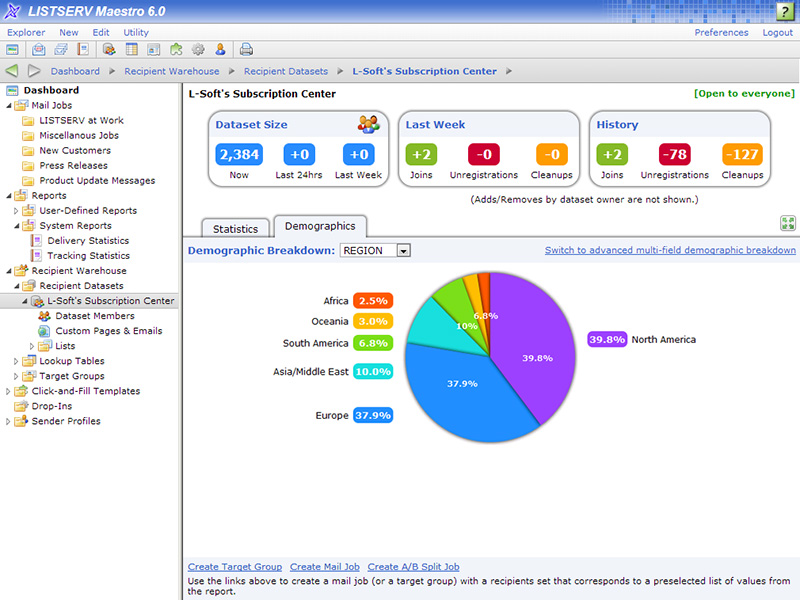Switch to advanced multi-field demographic breakdown

(x=670, y=250)
